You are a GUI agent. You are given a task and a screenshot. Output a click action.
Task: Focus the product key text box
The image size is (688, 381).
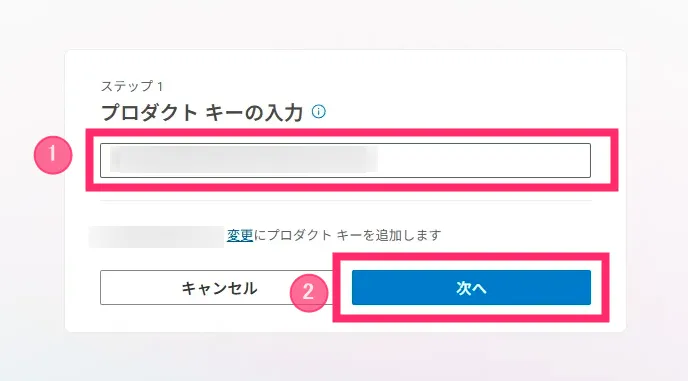(345, 160)
